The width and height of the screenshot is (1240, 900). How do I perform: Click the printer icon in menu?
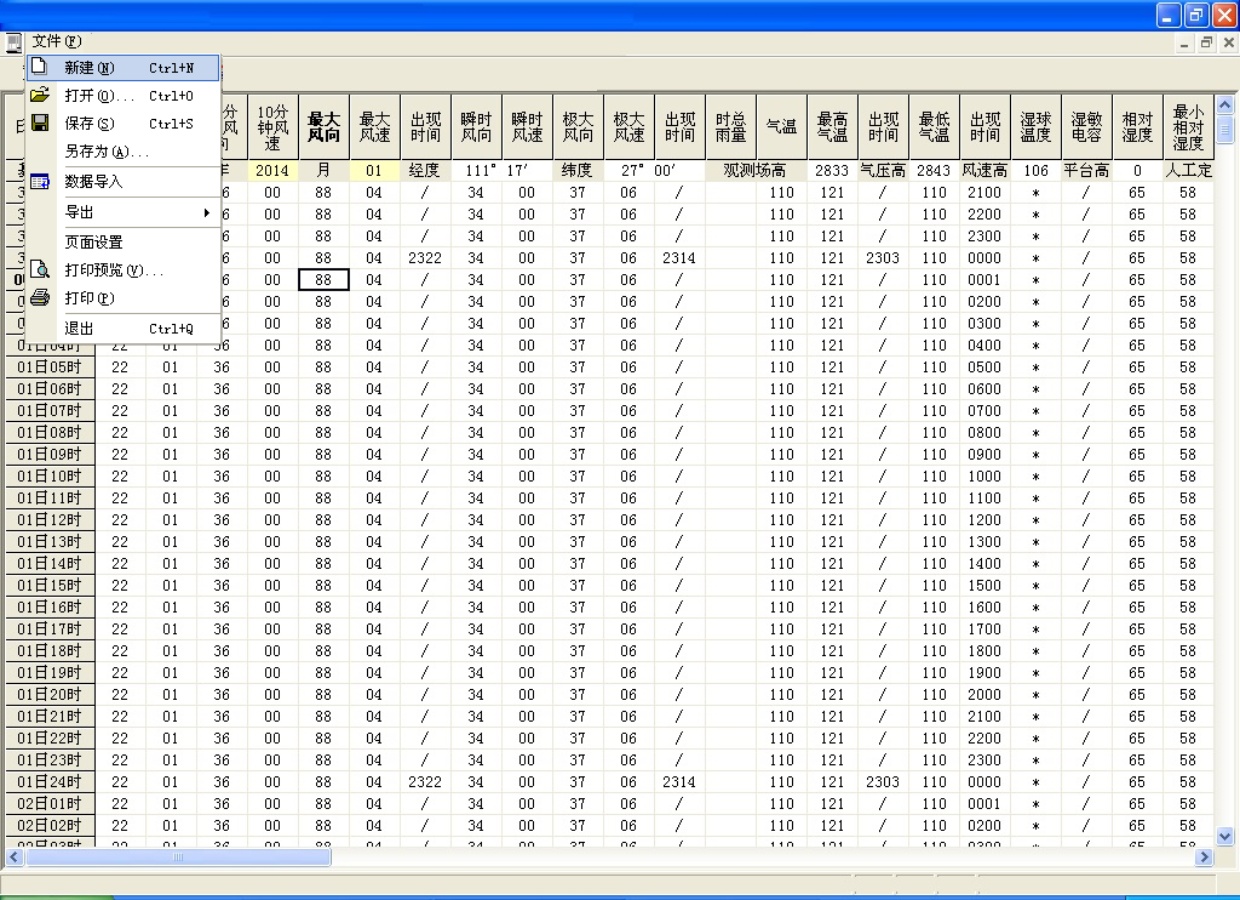pyautogui.click(x=39, y=298)
